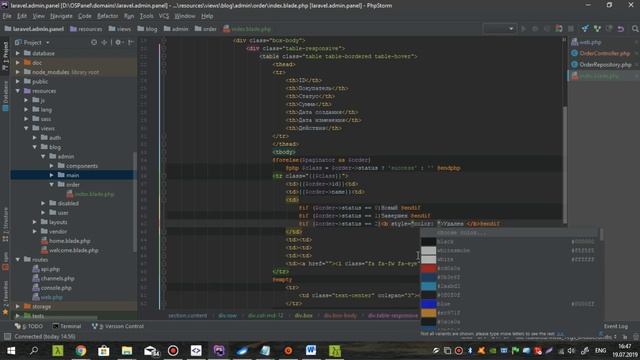
Task: Click the taskbar search magnifier
Action: (34, 351)
